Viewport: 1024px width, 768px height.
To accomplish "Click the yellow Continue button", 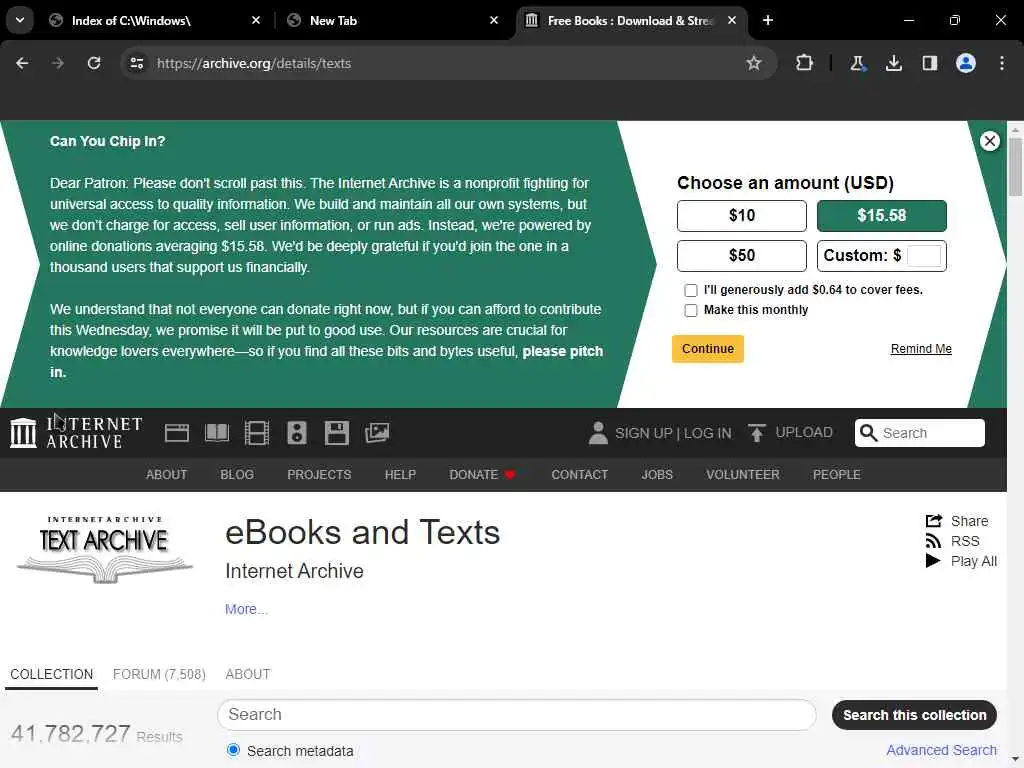I will (x=707, y=349).
